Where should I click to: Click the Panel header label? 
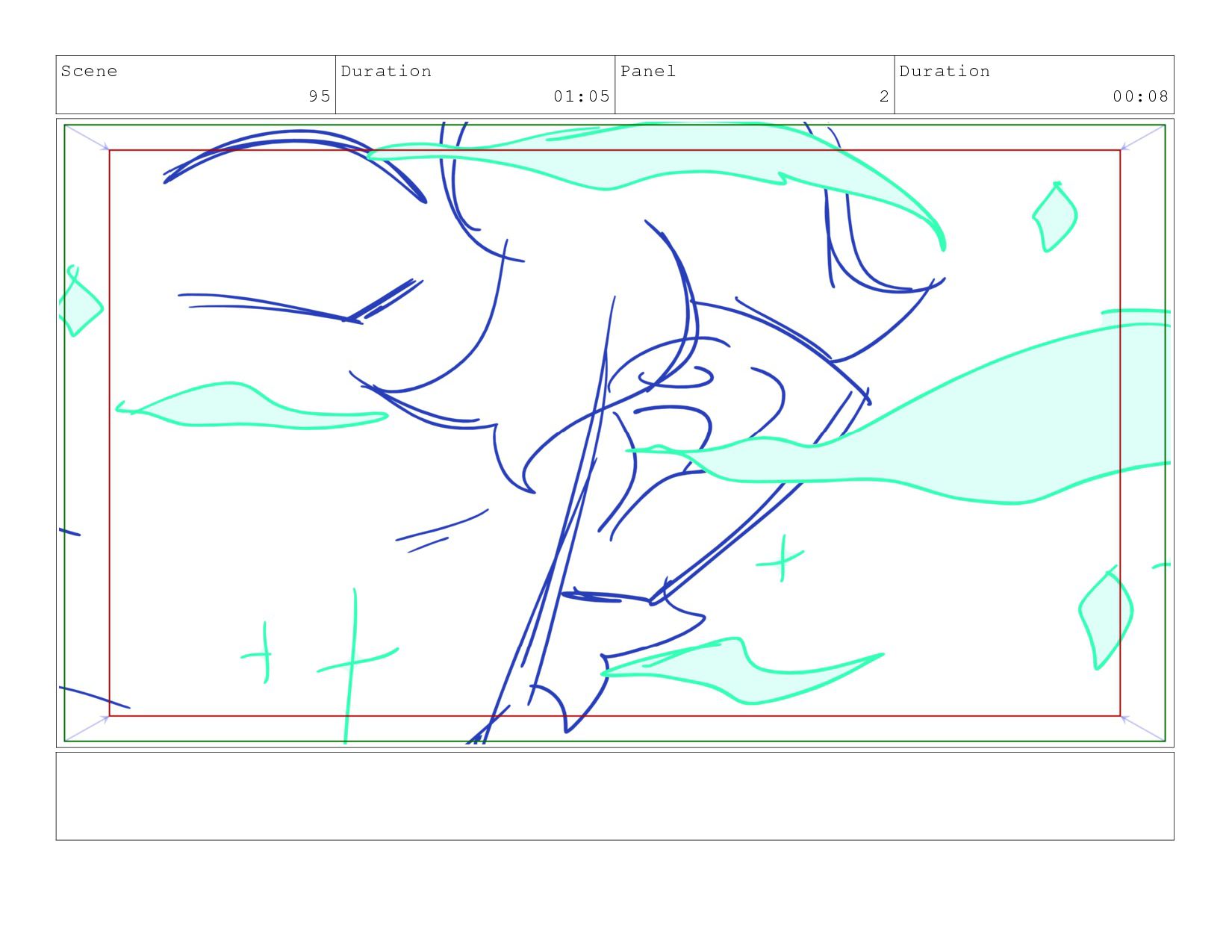coord(647,72)
